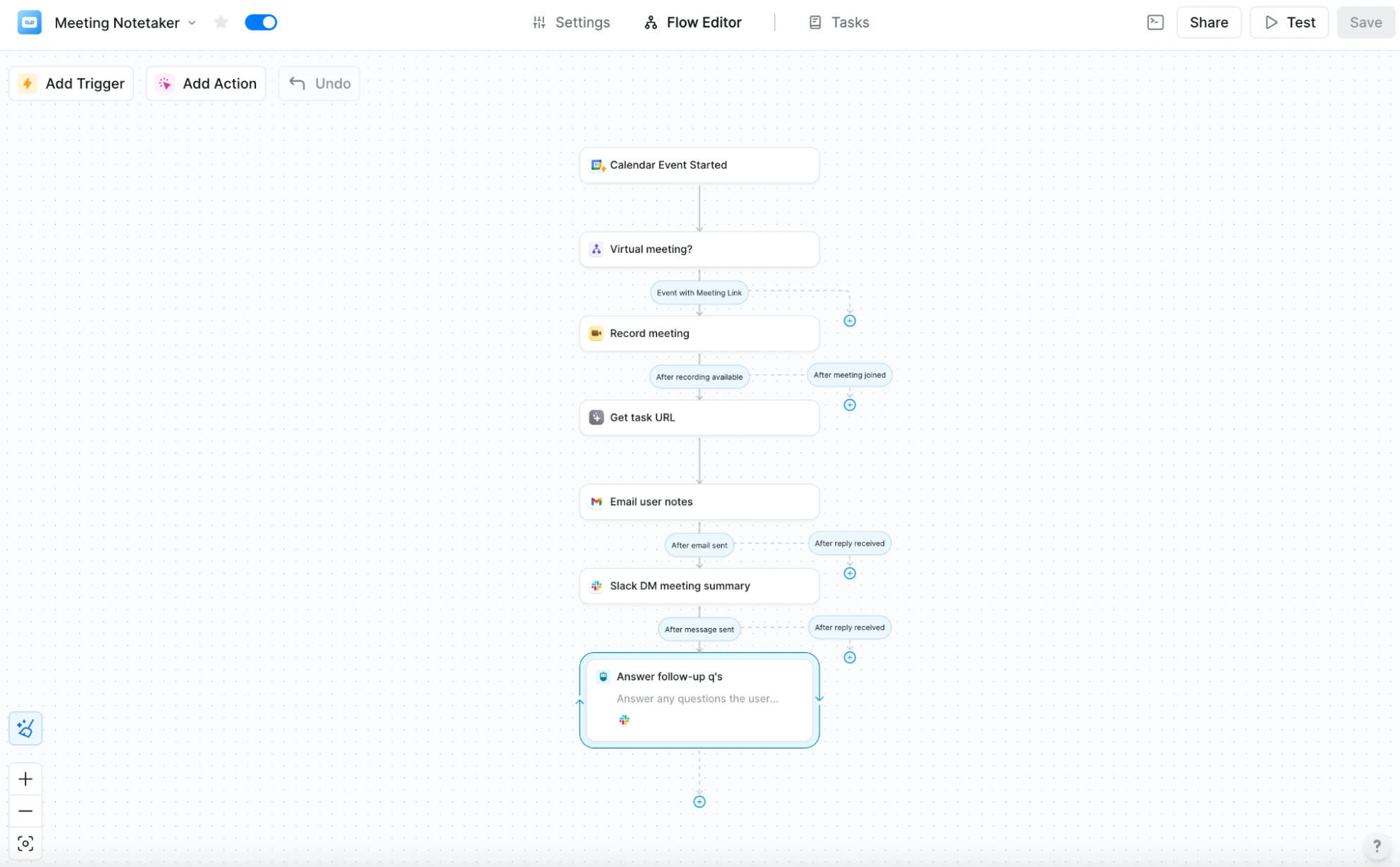Click the After recording available label
Image resolution: width=1400 pixels, height=867 pixels.
pyautogui.click(x=699, y=376)
